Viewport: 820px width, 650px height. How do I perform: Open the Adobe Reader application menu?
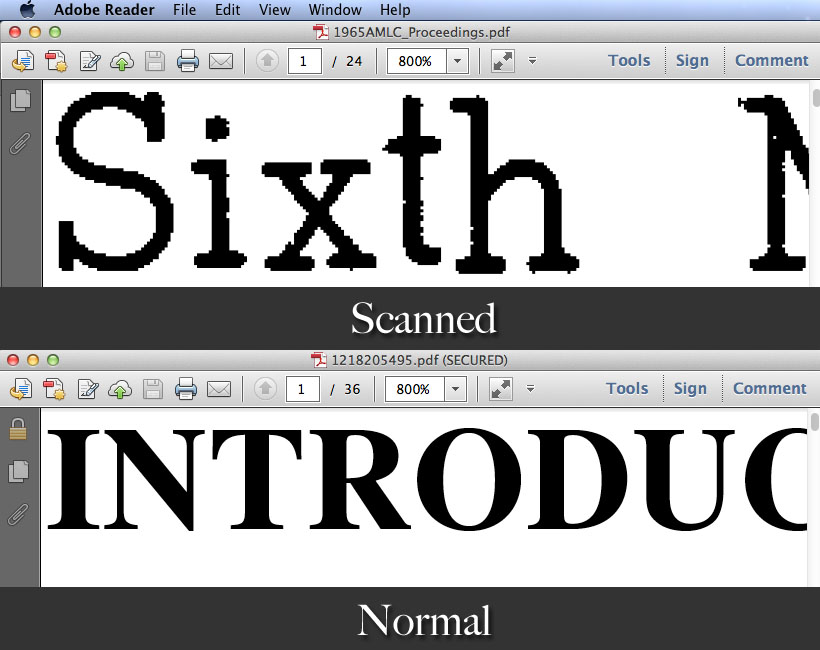[104, 9]
